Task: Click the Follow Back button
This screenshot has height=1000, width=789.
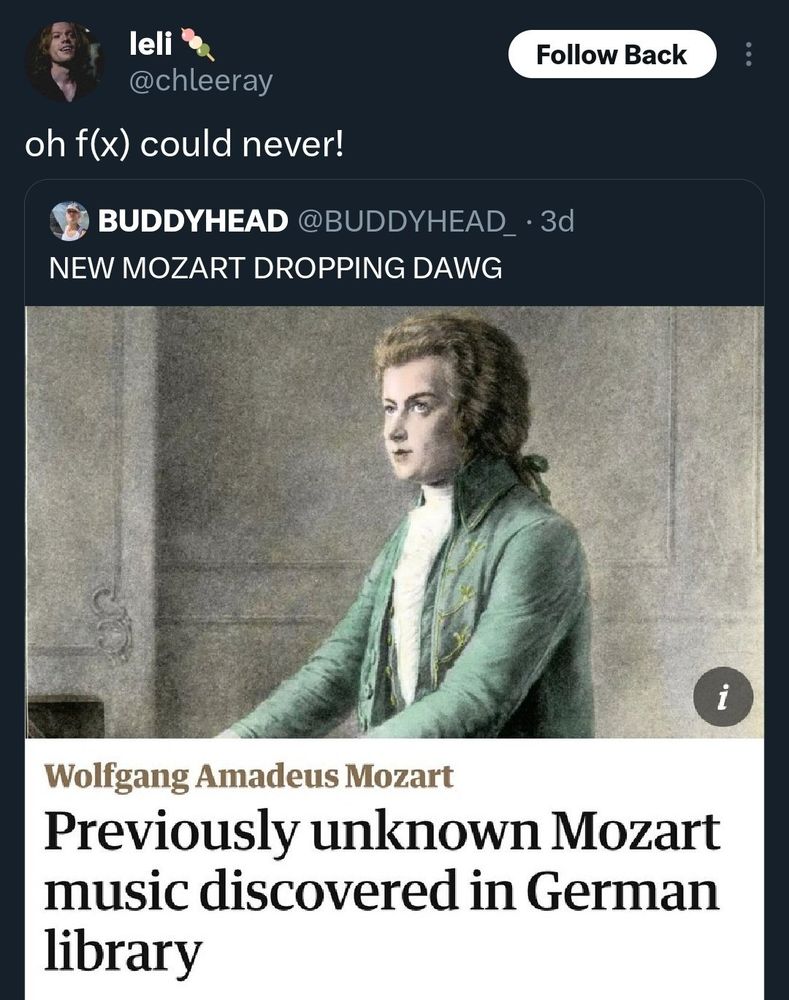Action: (613, 55)
